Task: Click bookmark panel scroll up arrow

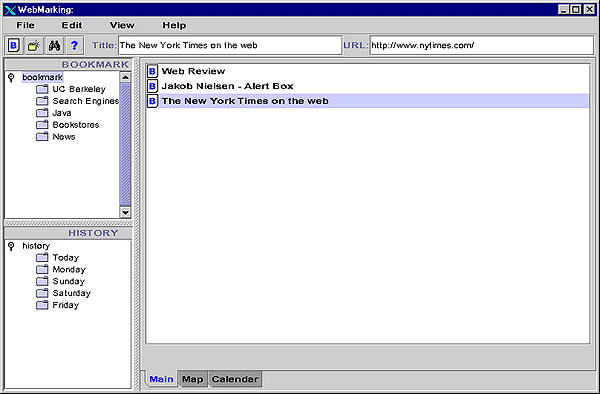Action: click(125, 77)
